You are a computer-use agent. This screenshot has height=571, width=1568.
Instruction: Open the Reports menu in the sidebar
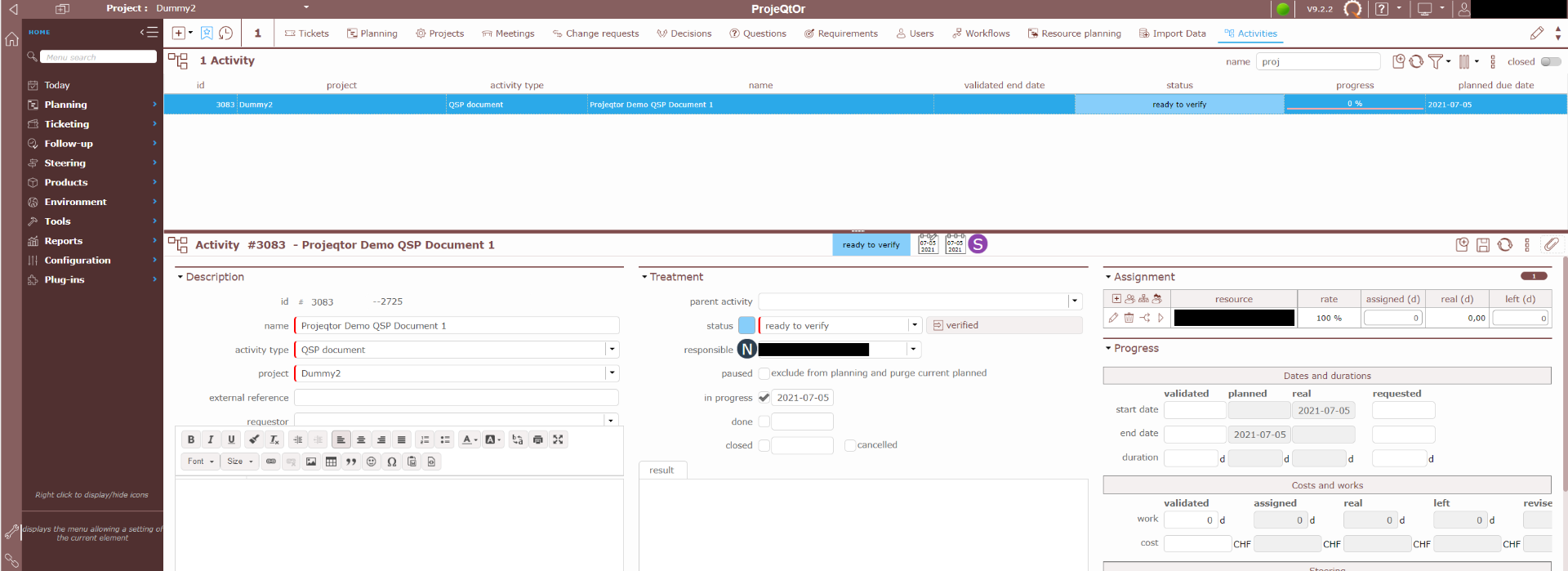pyautogui.click(x=64, y=241)
